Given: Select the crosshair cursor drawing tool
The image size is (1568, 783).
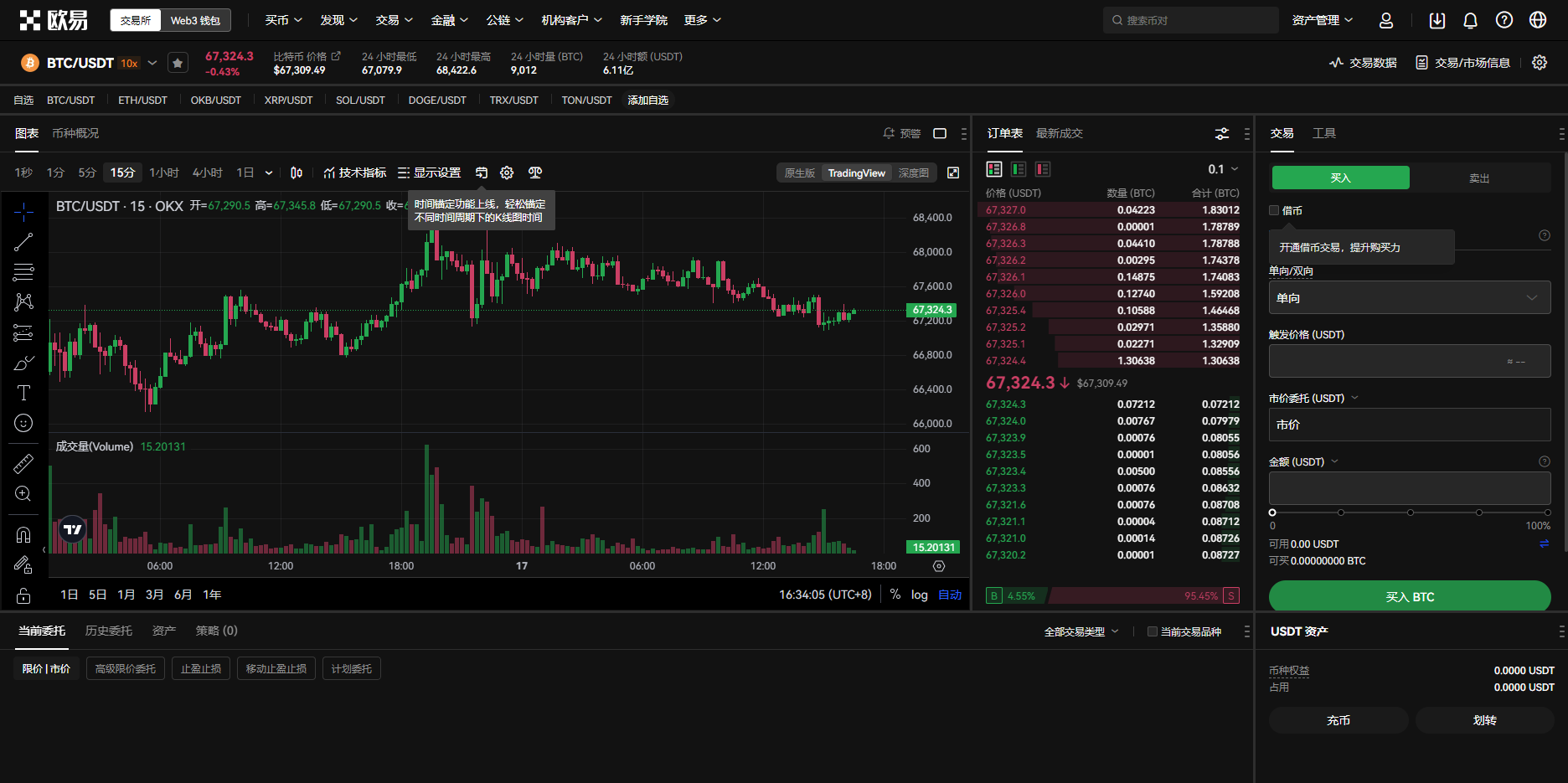Looking at the screenshot, I should 23,212.
